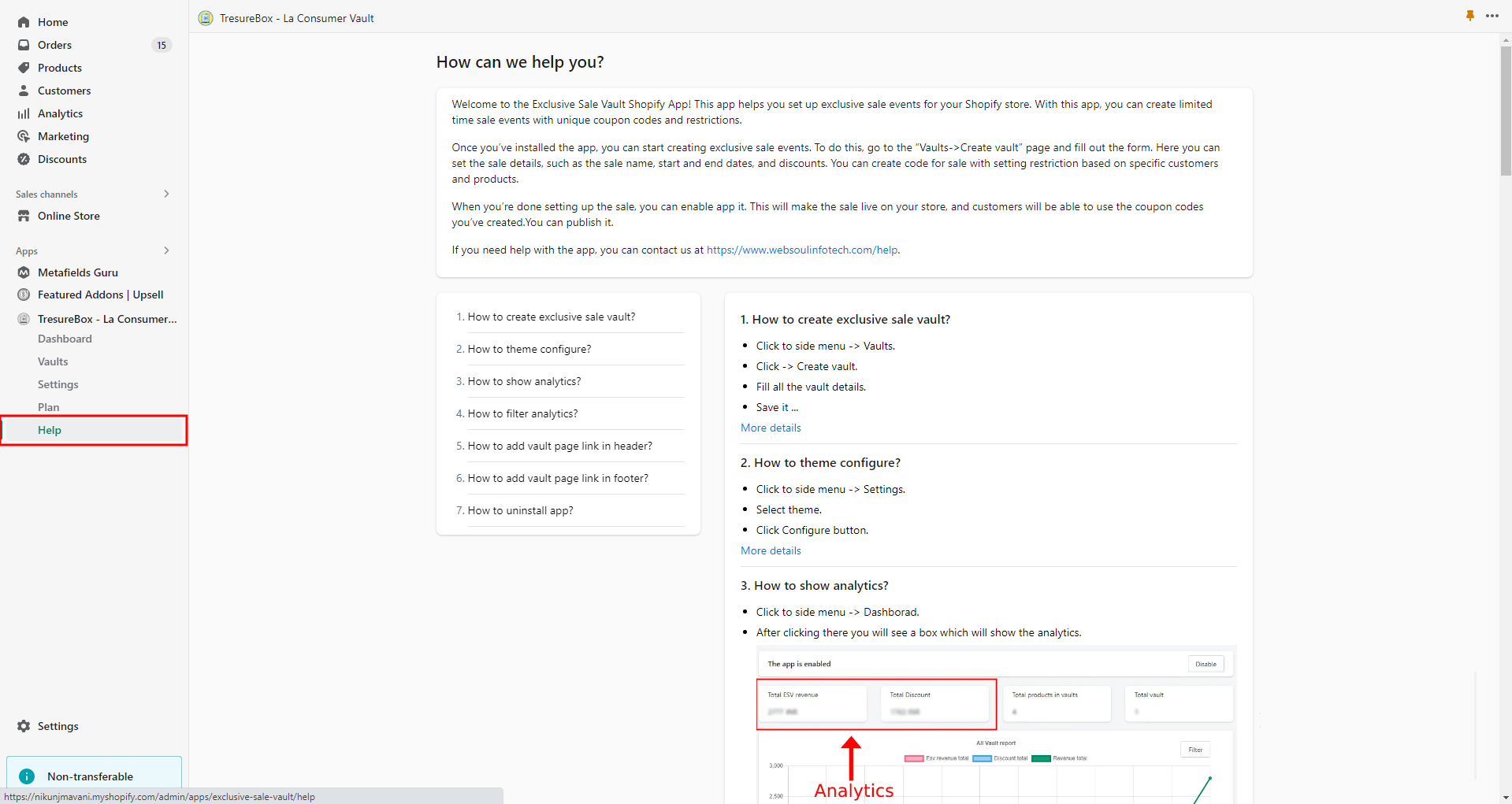Viewport: 1512px width, 804px height.
Task: Click the Metafields Guru app icon
Action: point(24,272)
